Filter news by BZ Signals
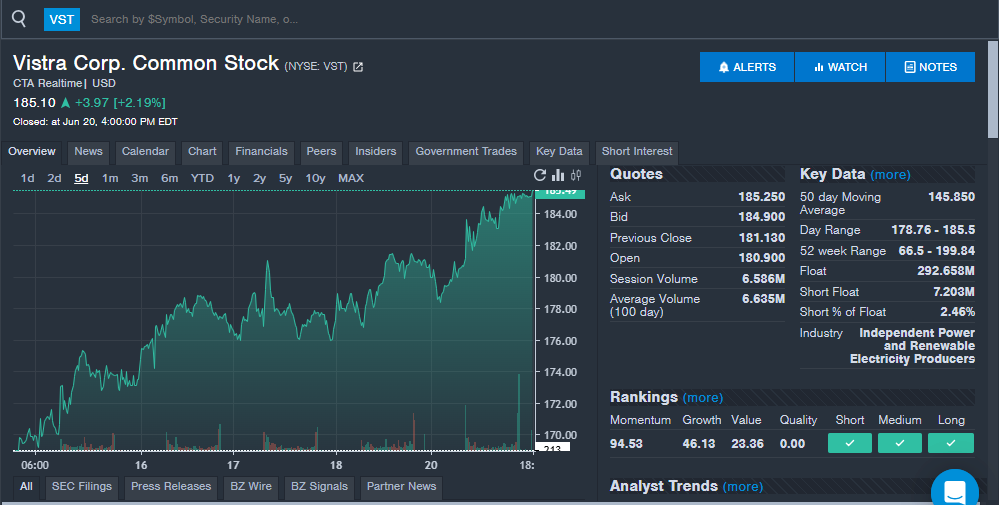The height and width of the screenshot is (505, 999). (x=319, y=487)
